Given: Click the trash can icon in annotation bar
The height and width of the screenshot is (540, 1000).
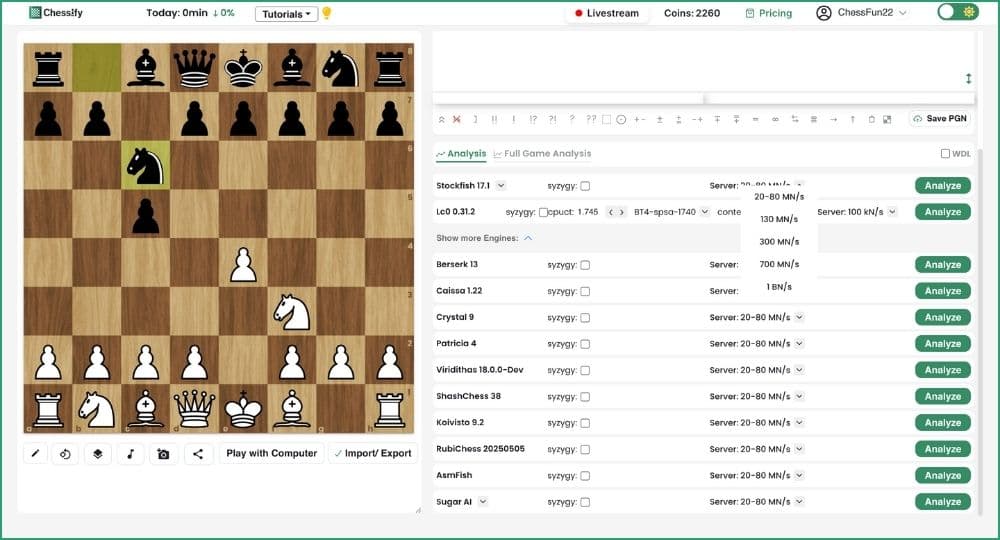Looking at the screenshot, I should click(871, 119).
